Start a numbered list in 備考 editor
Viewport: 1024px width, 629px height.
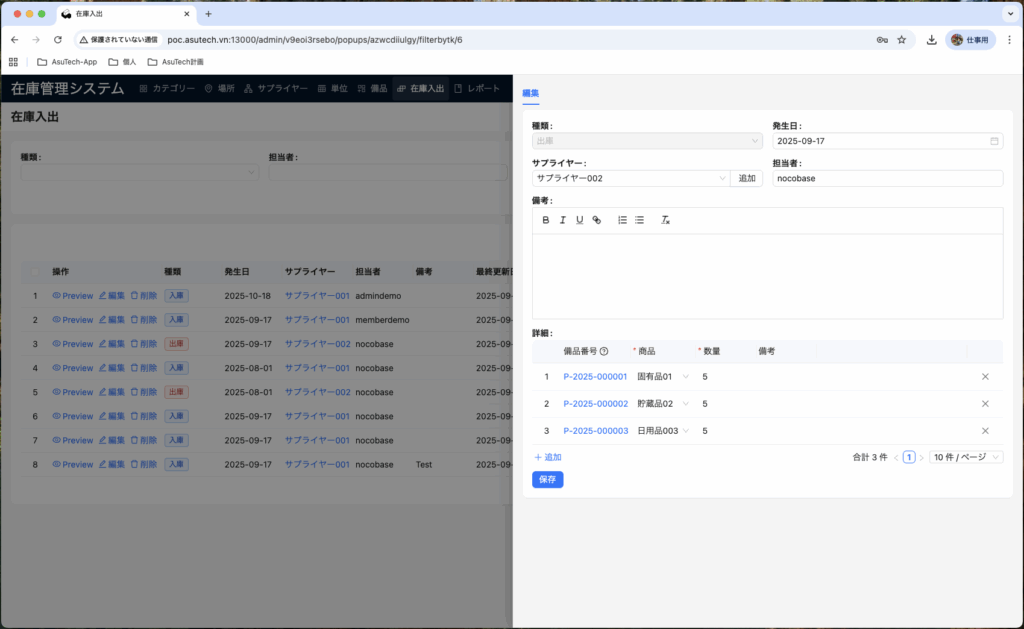622,220
